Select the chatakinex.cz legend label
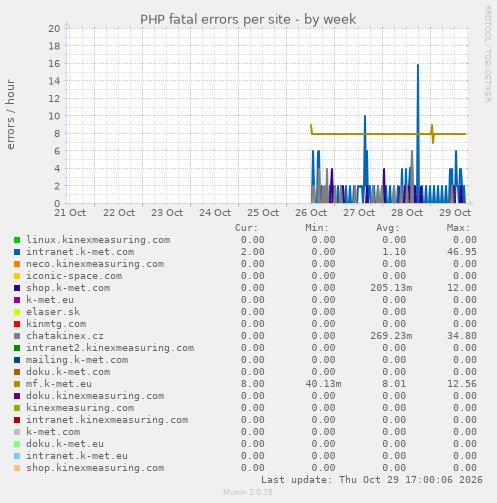Viewport: 497px width, 503px height. point(65,336)
